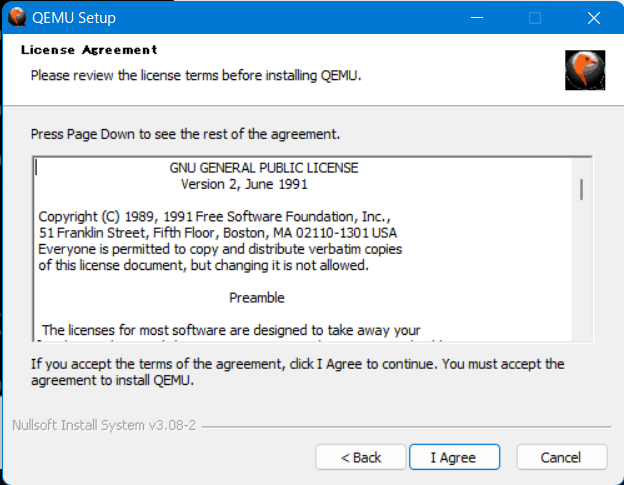Click the 51 Franklin Street address line
The width and height of the screenshot is (624, 485).
(217, 232)
